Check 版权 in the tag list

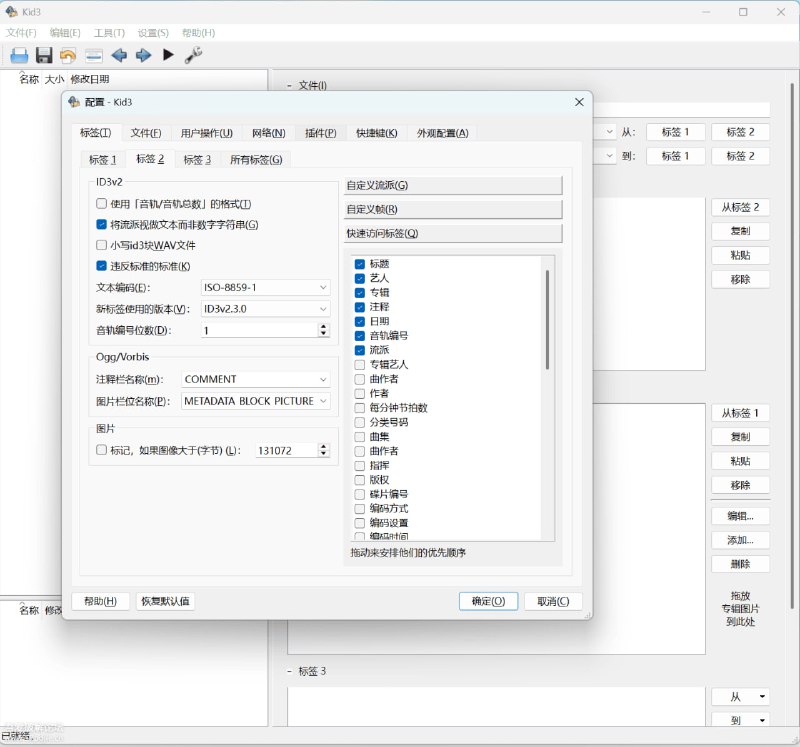tap(360, 480)
